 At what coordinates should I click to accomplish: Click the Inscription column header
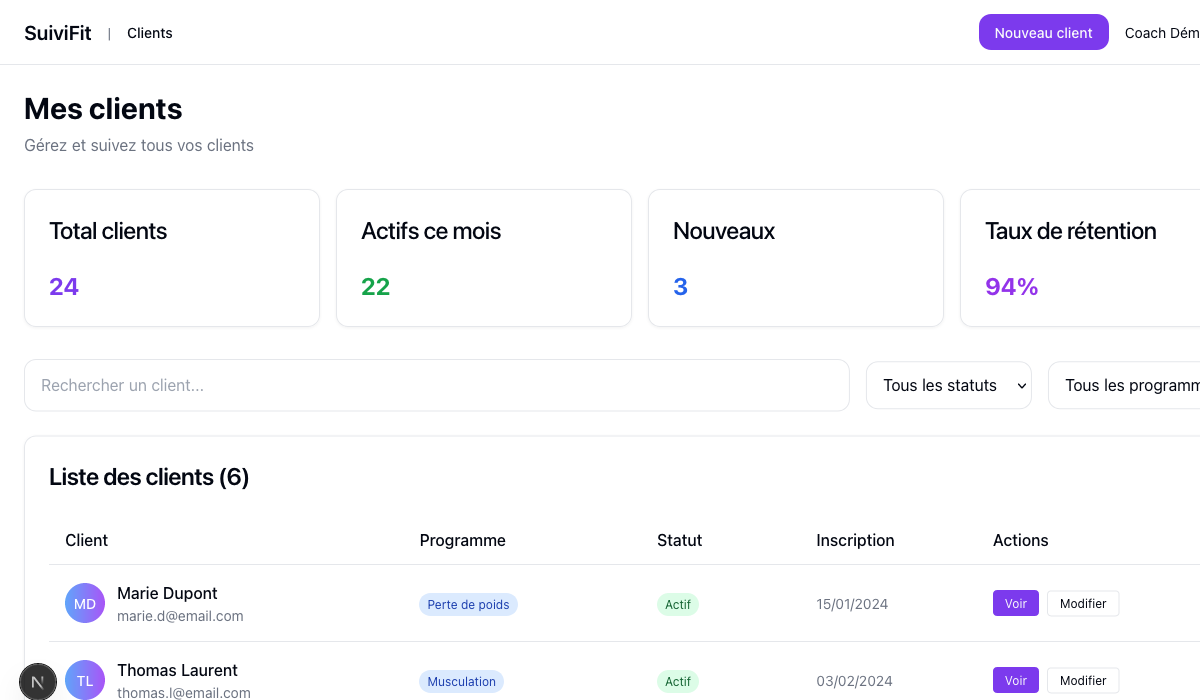[855, 540]
